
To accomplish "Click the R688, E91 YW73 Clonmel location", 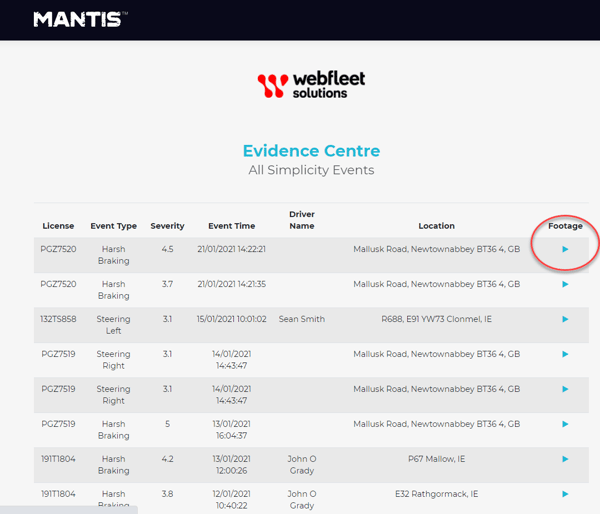I will (436, 319).
